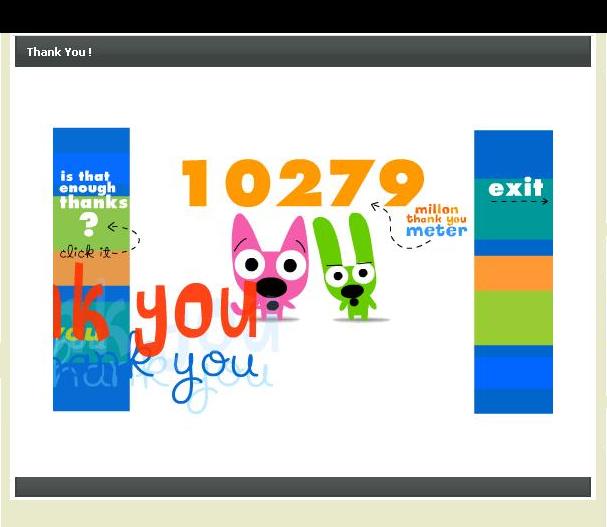Click the pink Hoops character

270,267
